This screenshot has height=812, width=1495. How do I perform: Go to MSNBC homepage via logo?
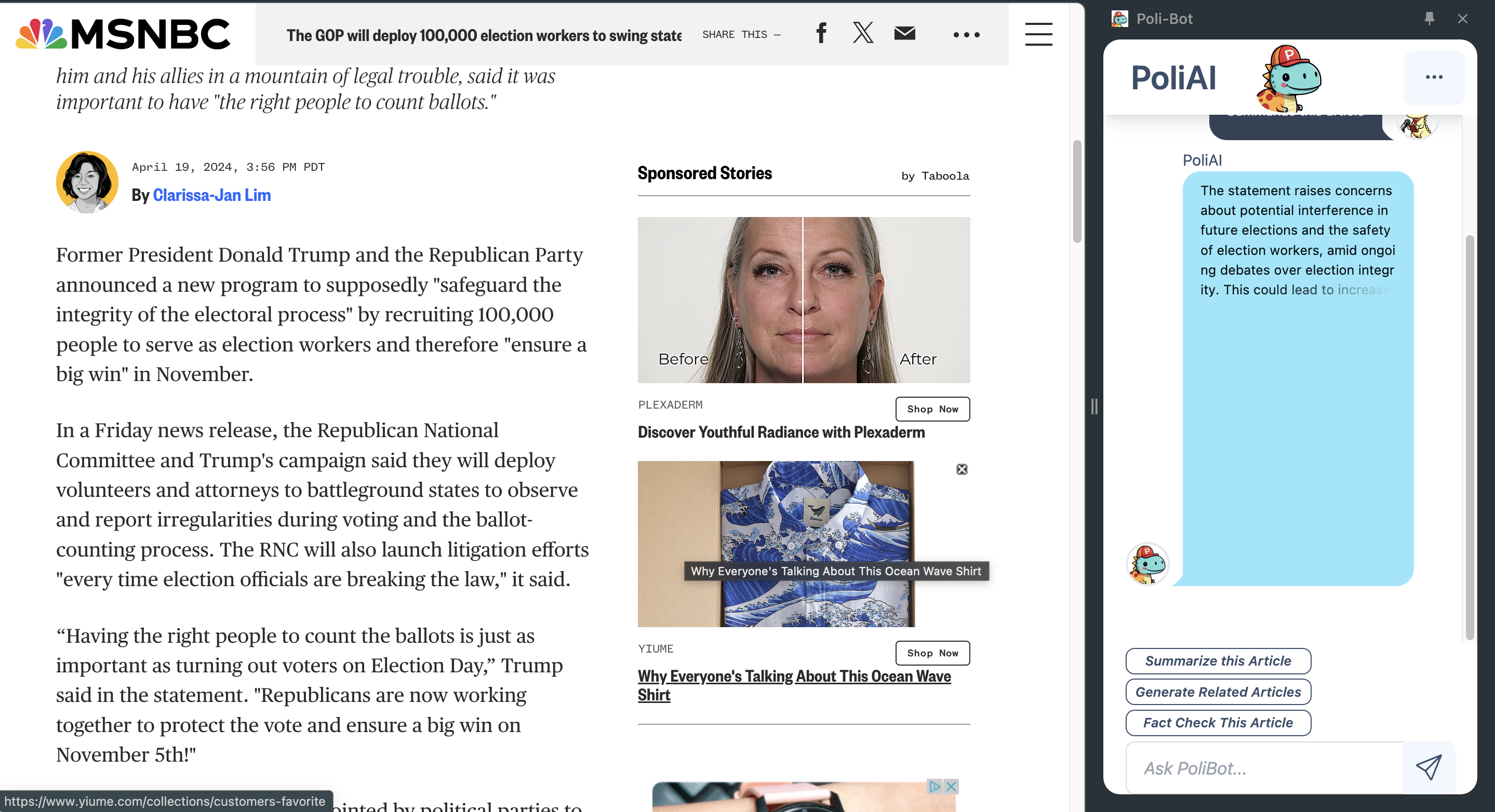point(123,34)
